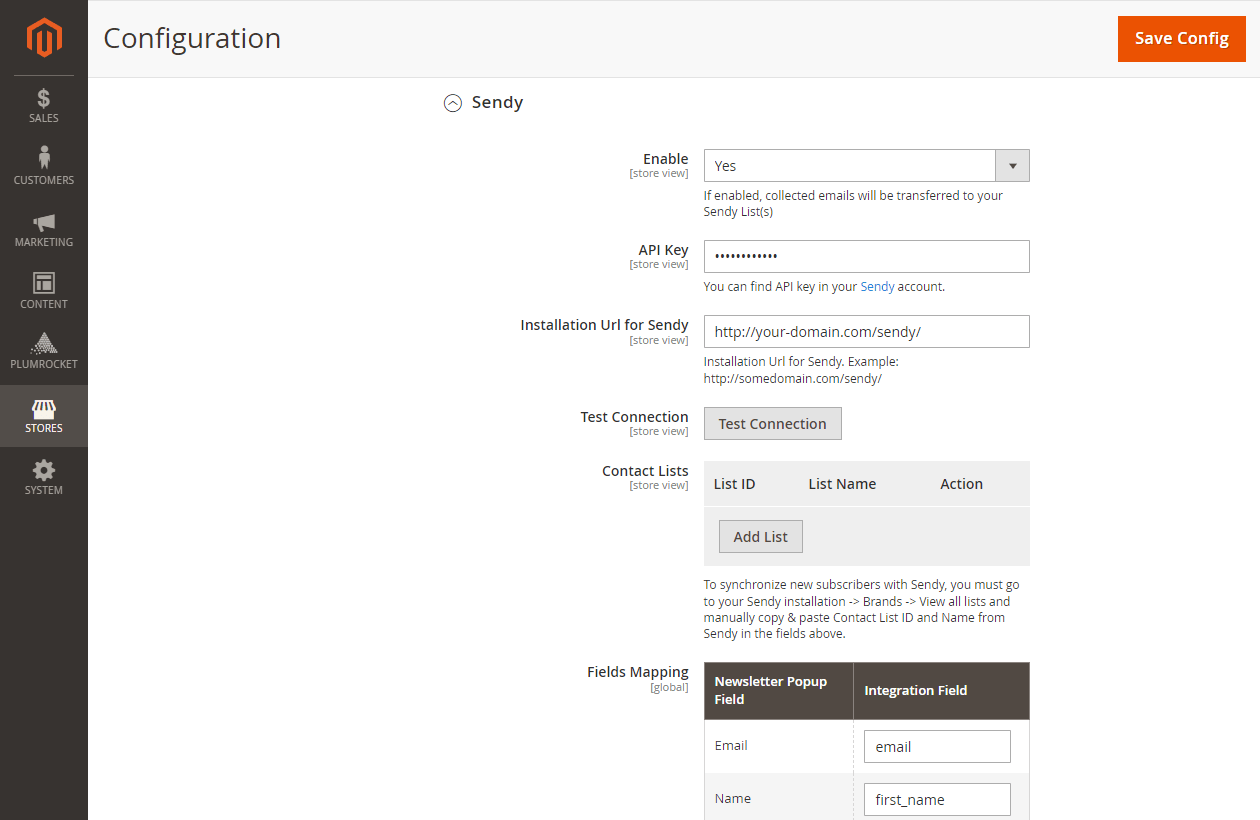Follow the Sendy account link
This screenshot has width=1260, height=820.
[877, 287]
